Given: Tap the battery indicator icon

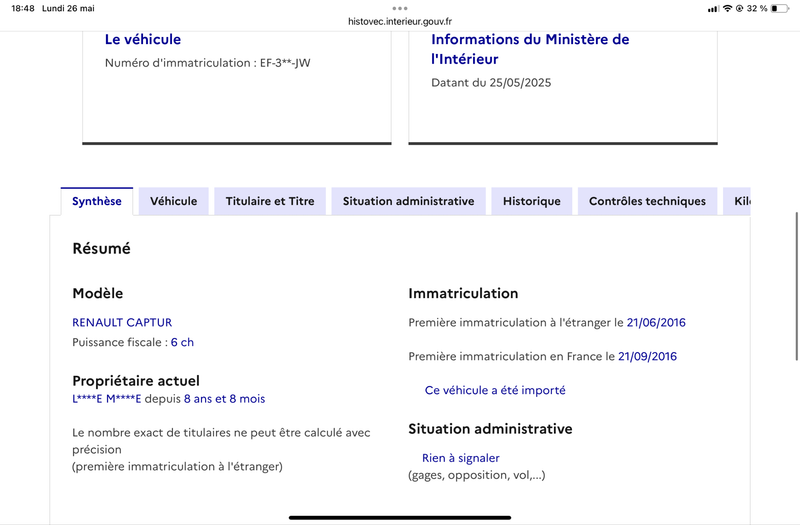Looking at the screenshot, I should pyautogui.click(x=780, y=8).
